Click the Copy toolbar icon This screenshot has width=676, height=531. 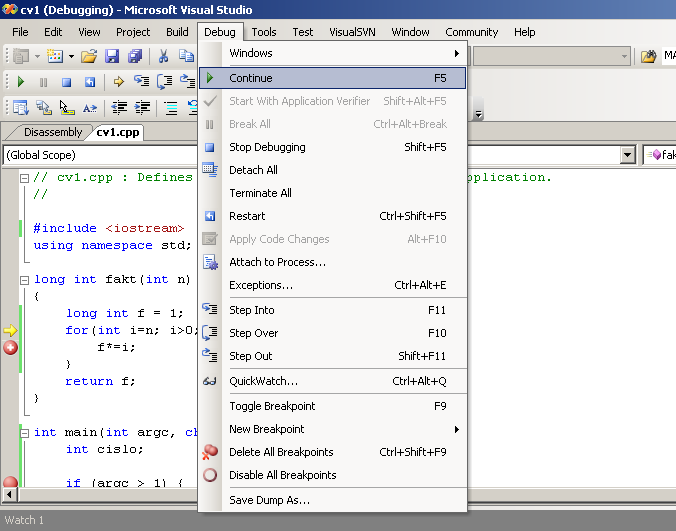pyautogui.click(x=187, y=56)
